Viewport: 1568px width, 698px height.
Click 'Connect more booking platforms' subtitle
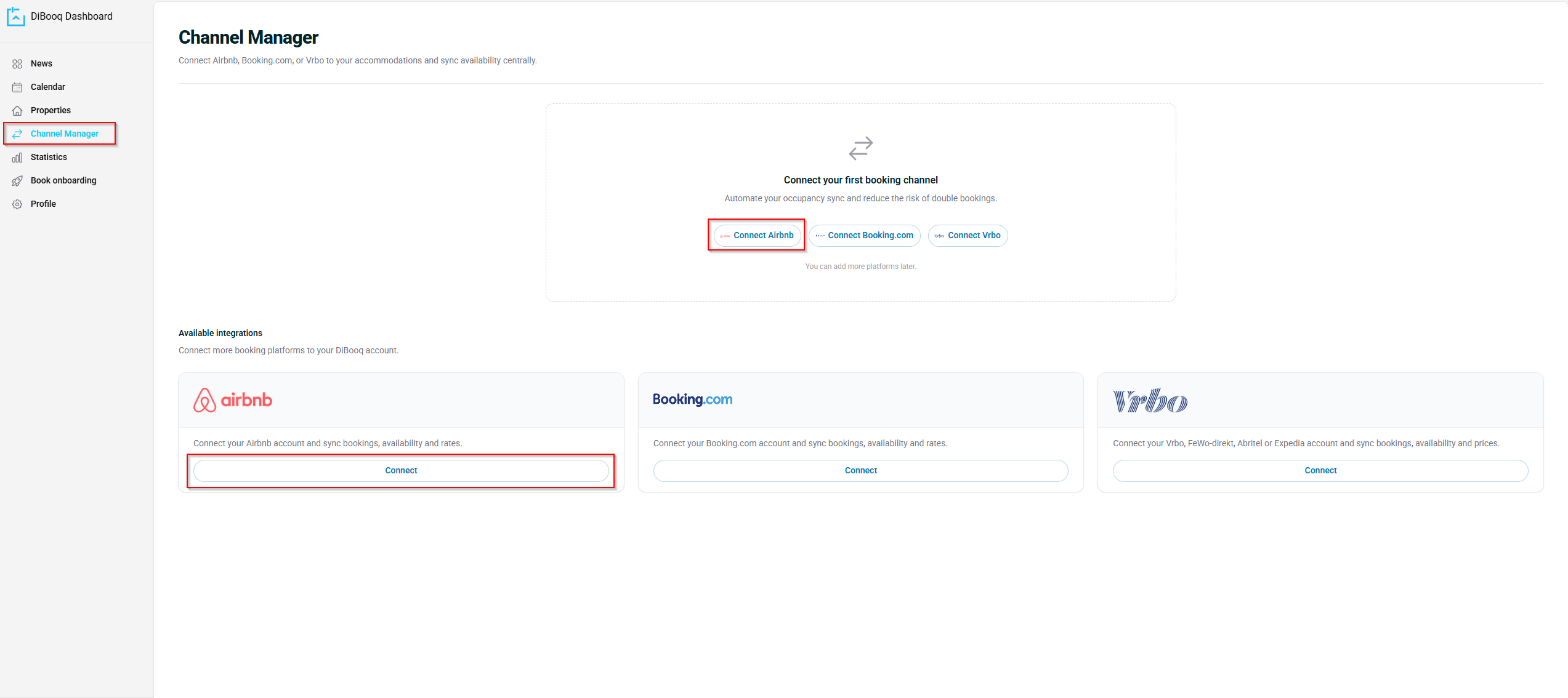(x=289, y=351)
